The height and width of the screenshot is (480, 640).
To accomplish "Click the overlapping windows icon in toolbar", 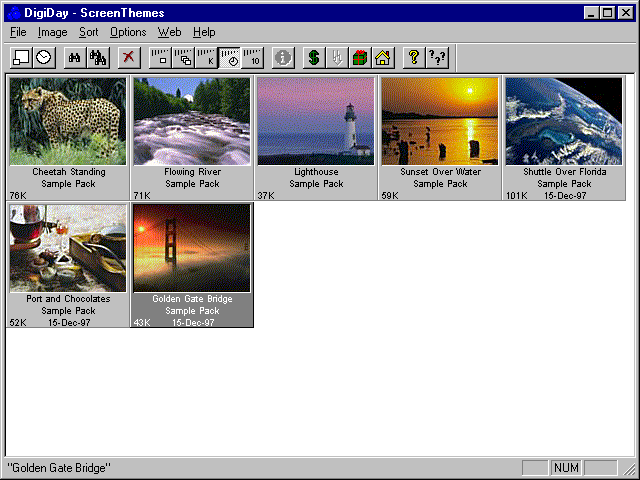I will pos(183,58).
